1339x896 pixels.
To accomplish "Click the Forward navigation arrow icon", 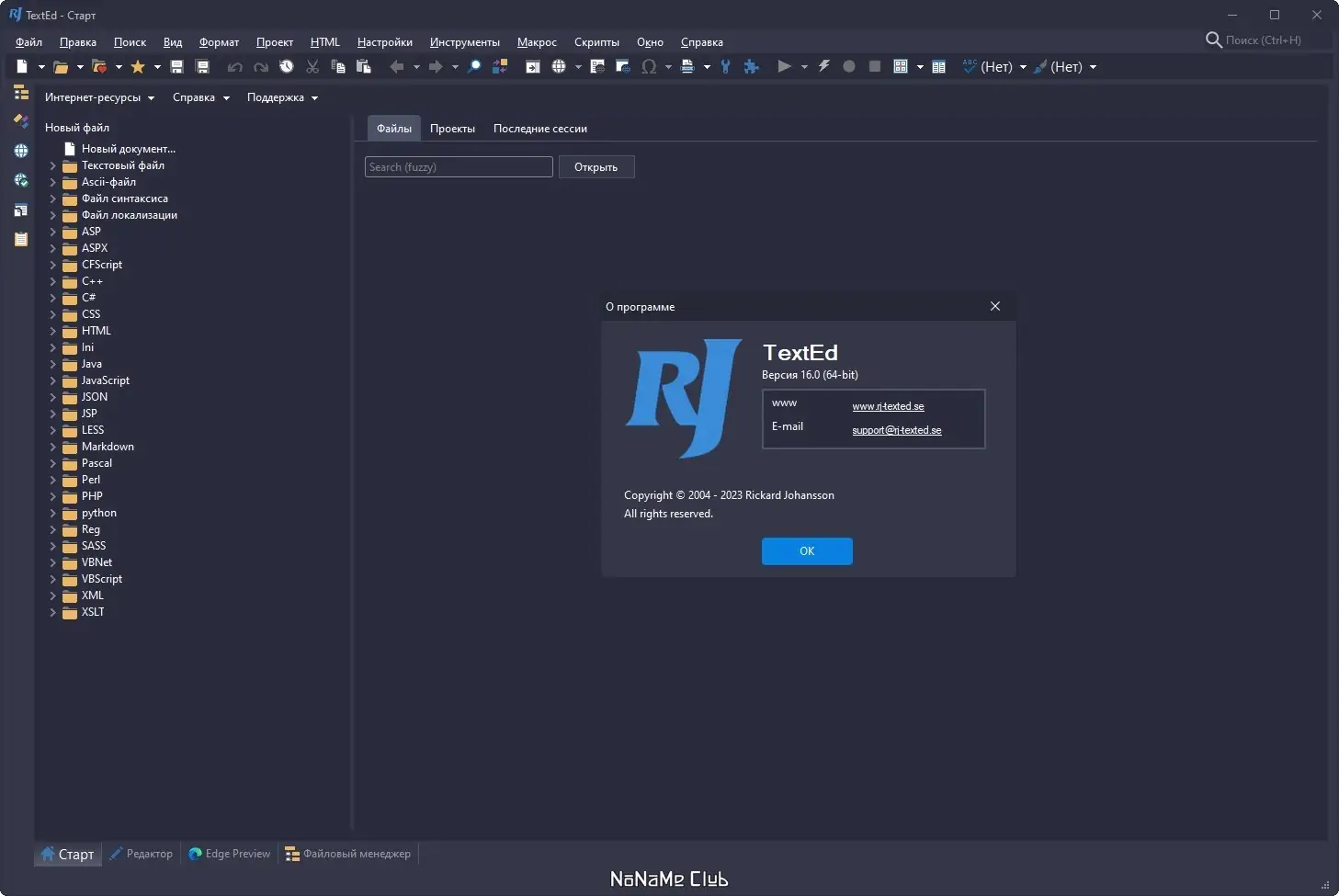I will click(x=436, y=66).
